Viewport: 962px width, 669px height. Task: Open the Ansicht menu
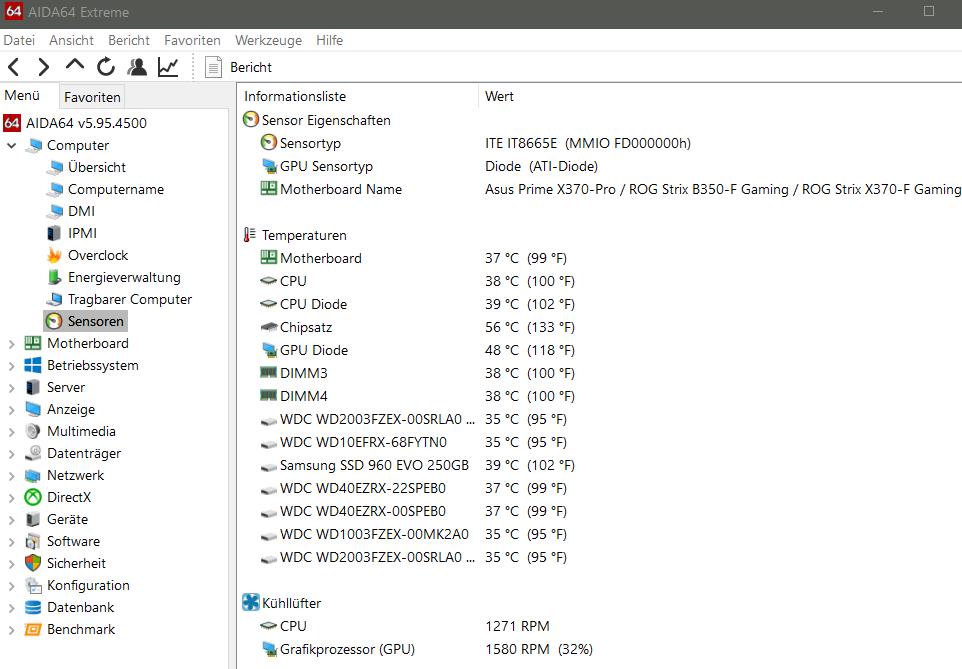point(71,41)
